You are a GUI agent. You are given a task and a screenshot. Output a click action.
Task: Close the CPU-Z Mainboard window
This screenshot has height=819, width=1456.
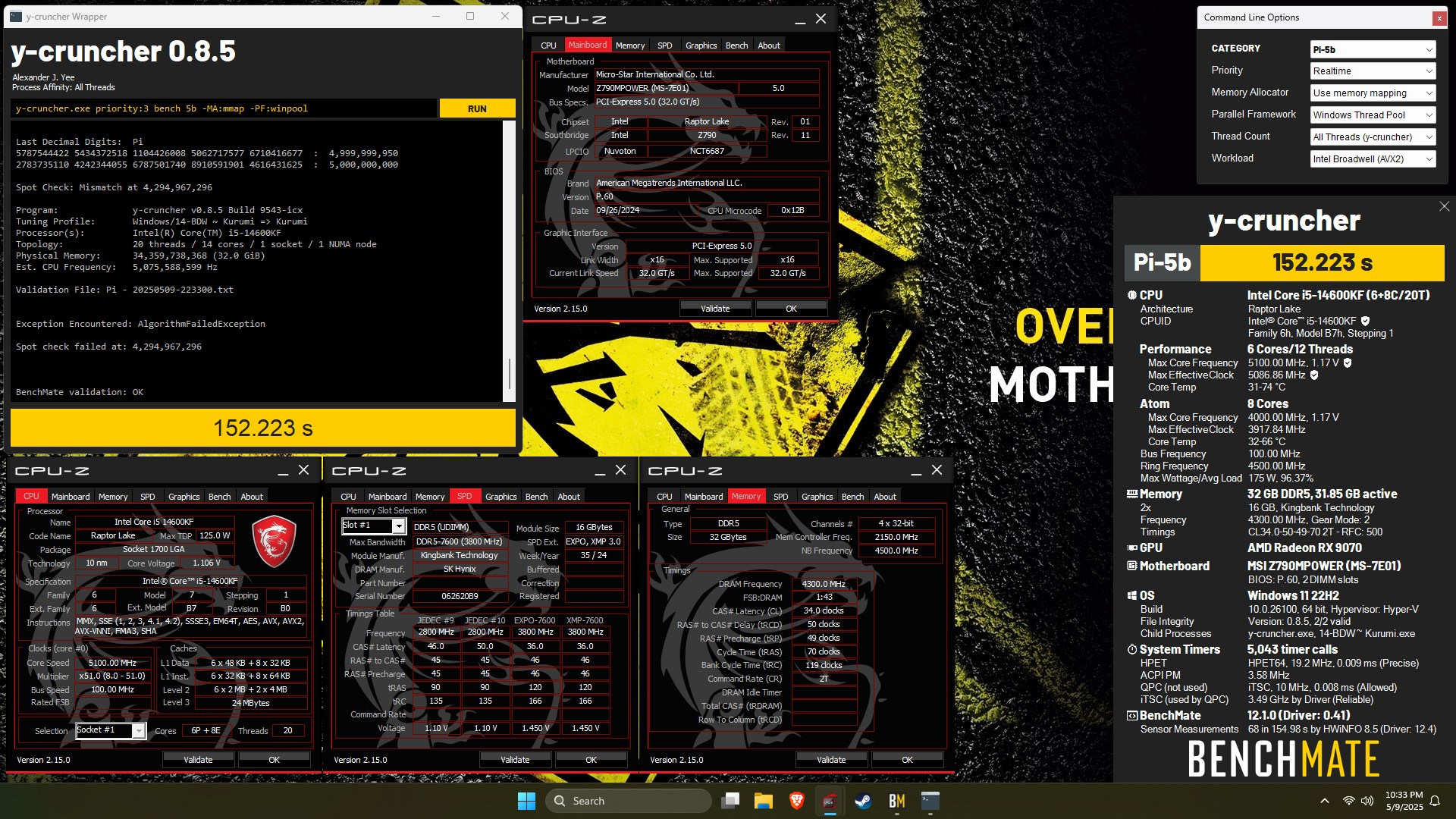tap(821, 19)
